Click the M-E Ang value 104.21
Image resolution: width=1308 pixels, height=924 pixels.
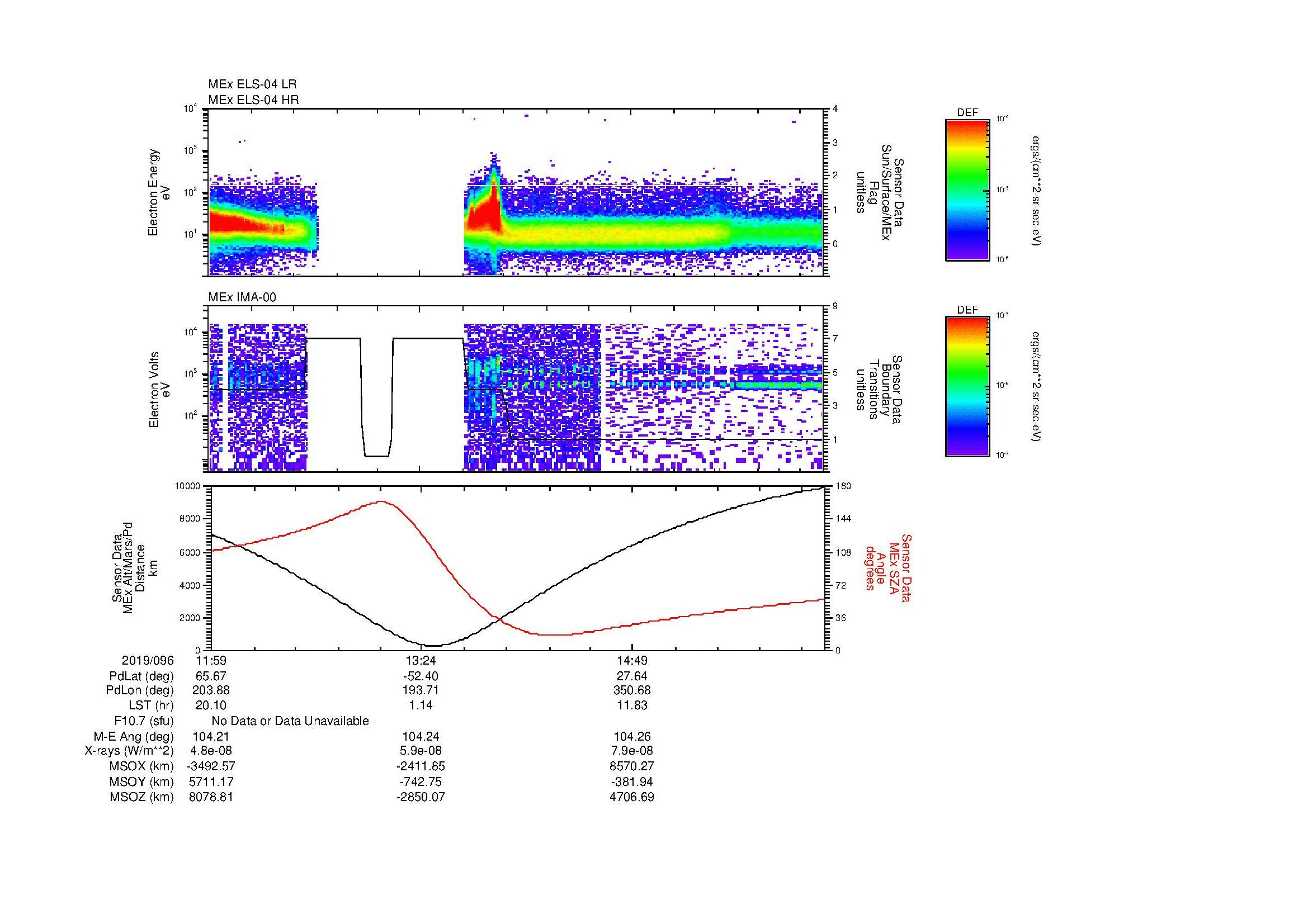211,737
